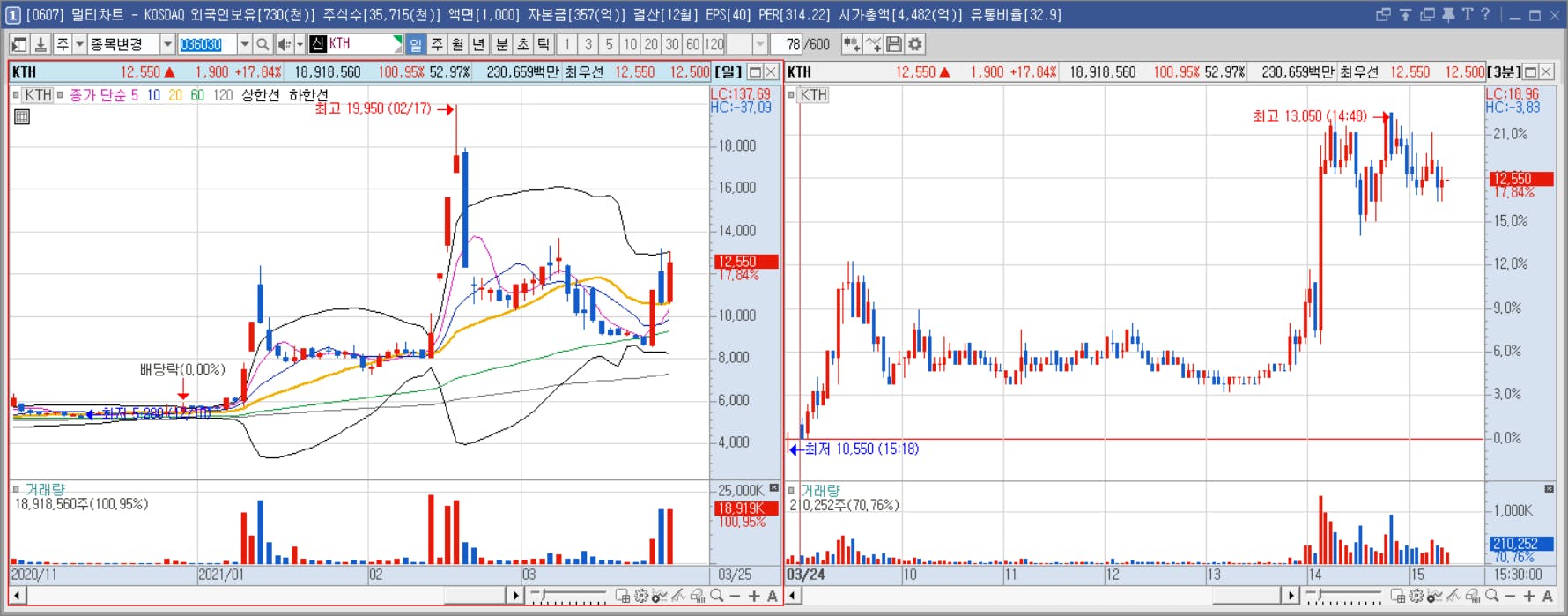This screenshot has width=1568, height=616.
Task: Click the speaker sound icon in toolbar
Action: coord(285,44)
